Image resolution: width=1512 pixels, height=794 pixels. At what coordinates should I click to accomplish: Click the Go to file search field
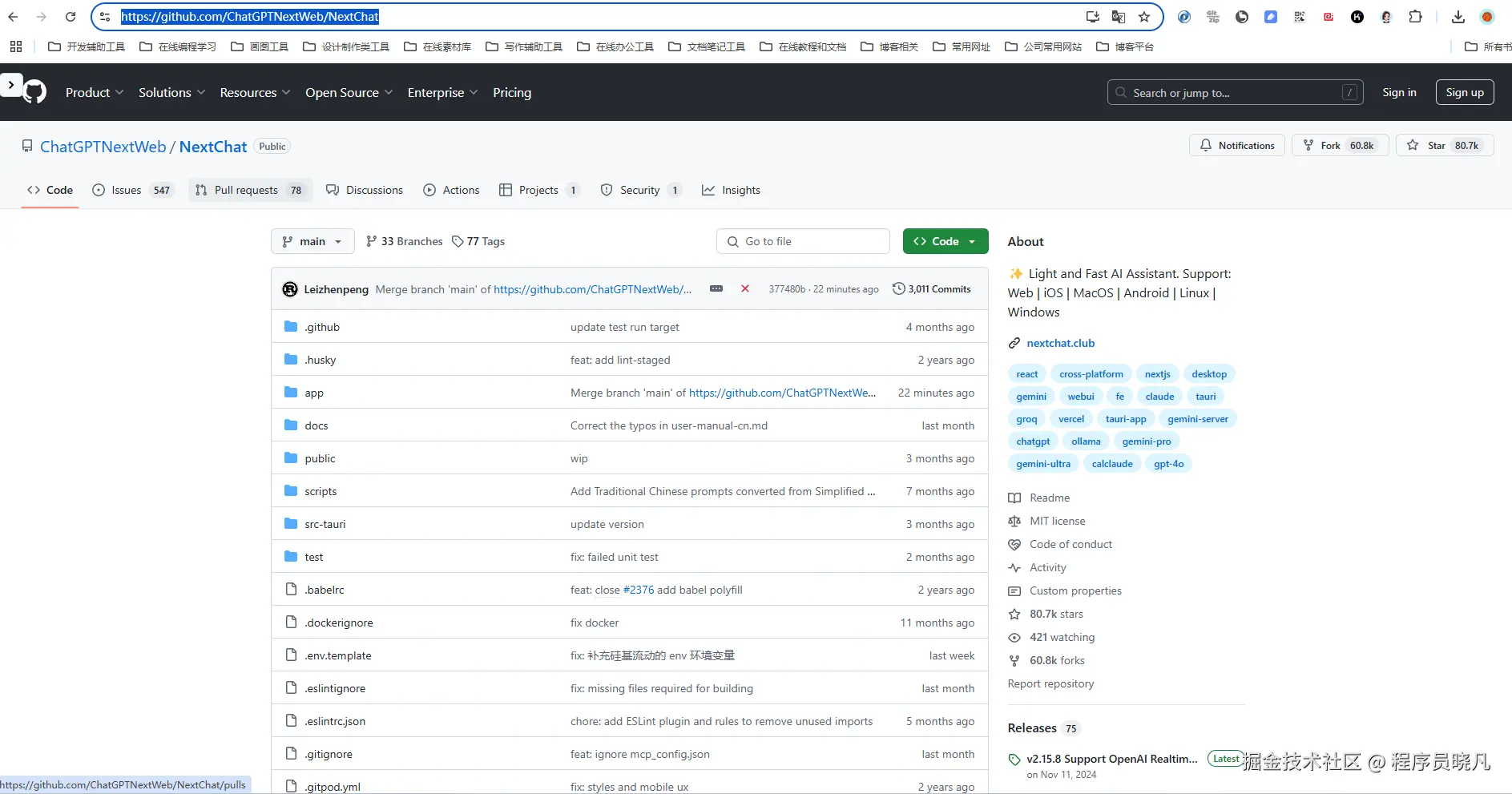pyautogui.click(x=803, y=241)
